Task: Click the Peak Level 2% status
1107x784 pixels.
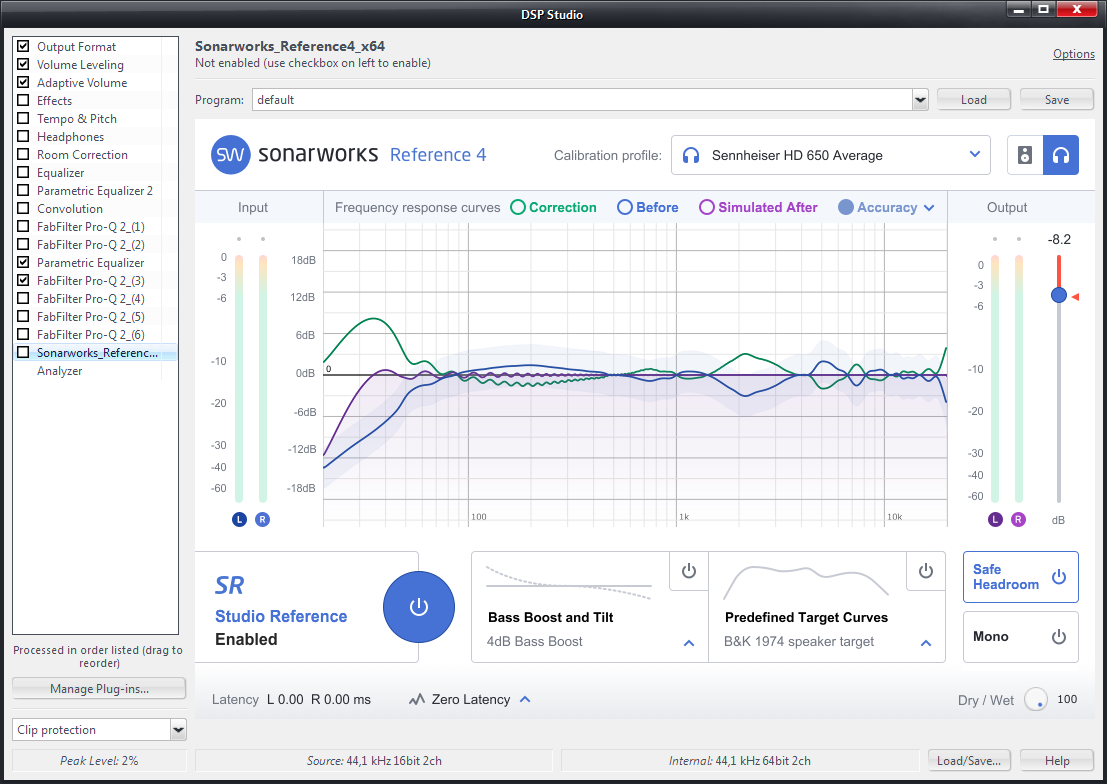Action: tap(99, 761)
